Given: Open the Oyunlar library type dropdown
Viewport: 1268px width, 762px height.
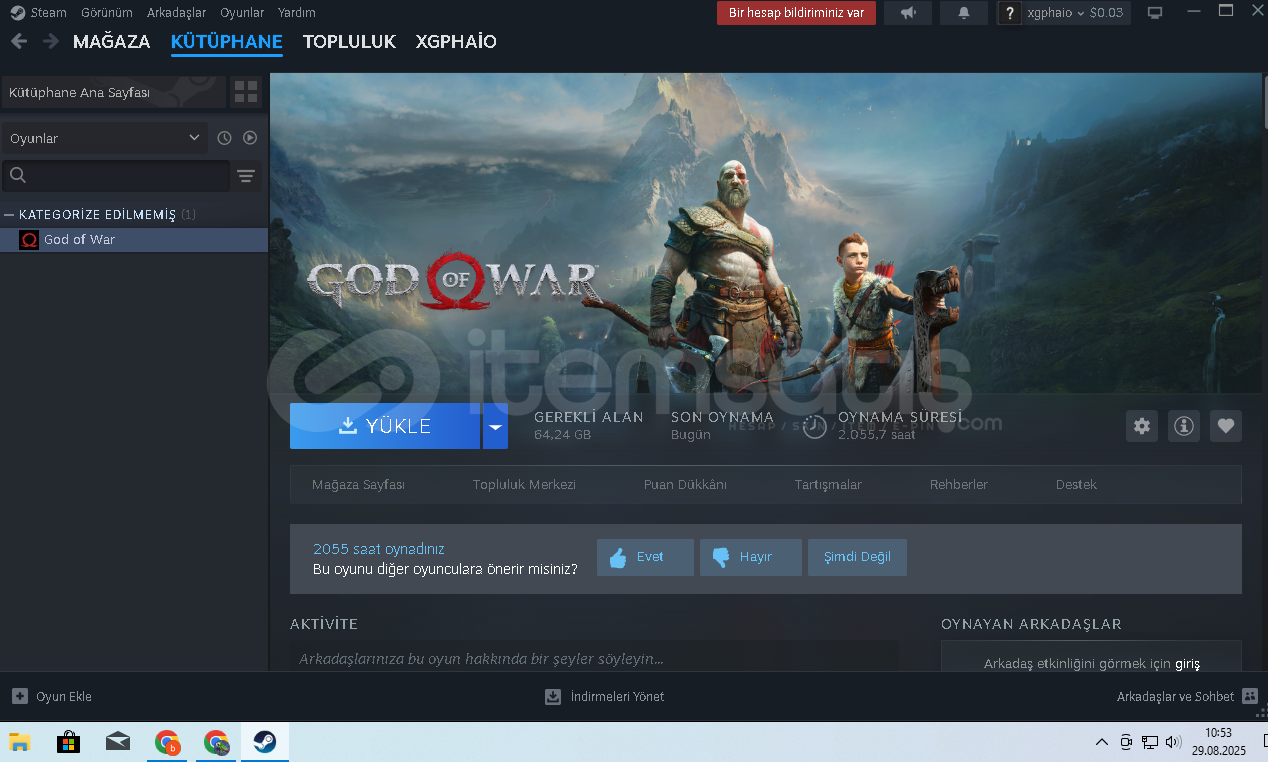Looking at the screenshot, I should (104, 138).
